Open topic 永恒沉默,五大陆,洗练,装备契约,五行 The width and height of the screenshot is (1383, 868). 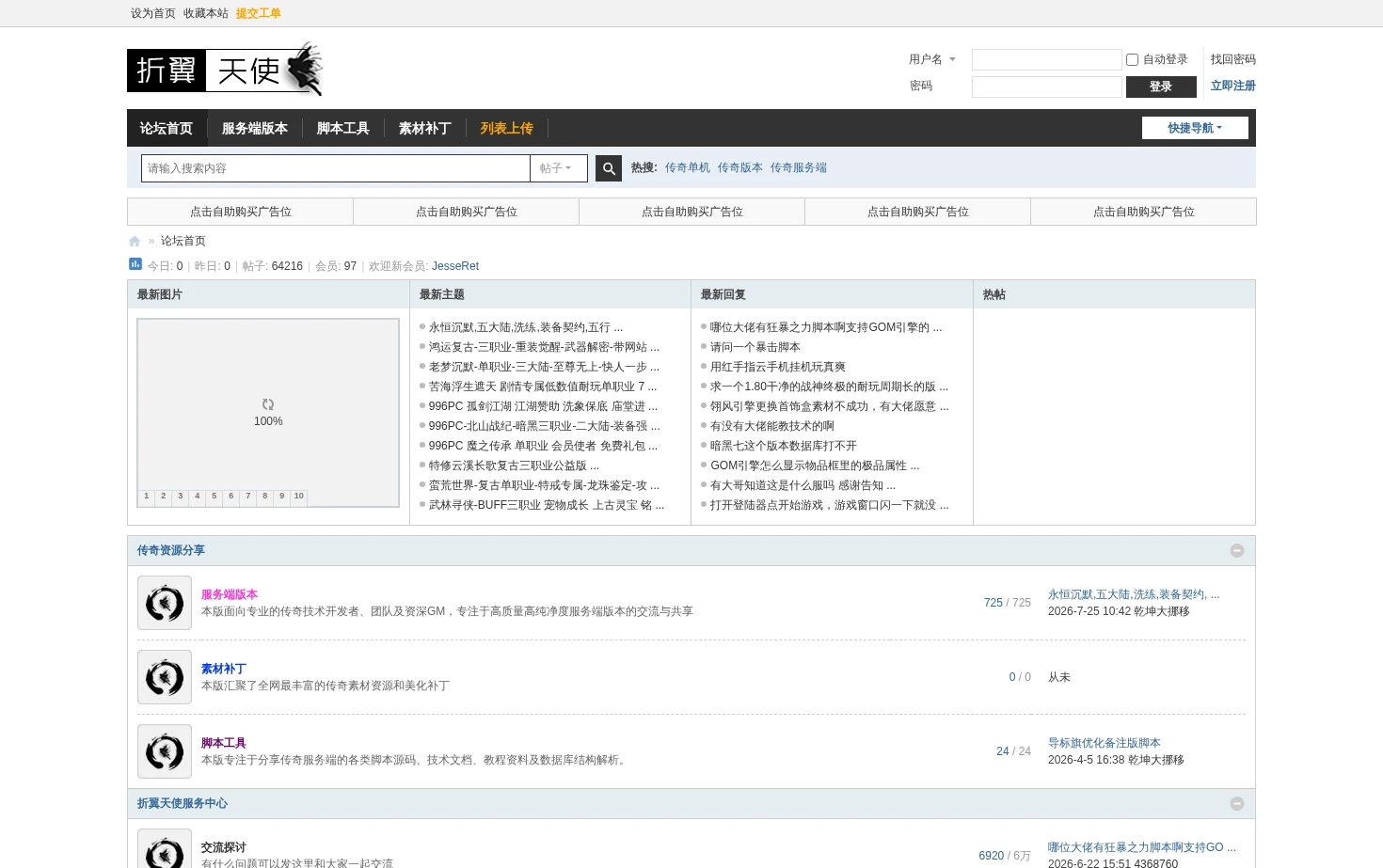[526, 327]
